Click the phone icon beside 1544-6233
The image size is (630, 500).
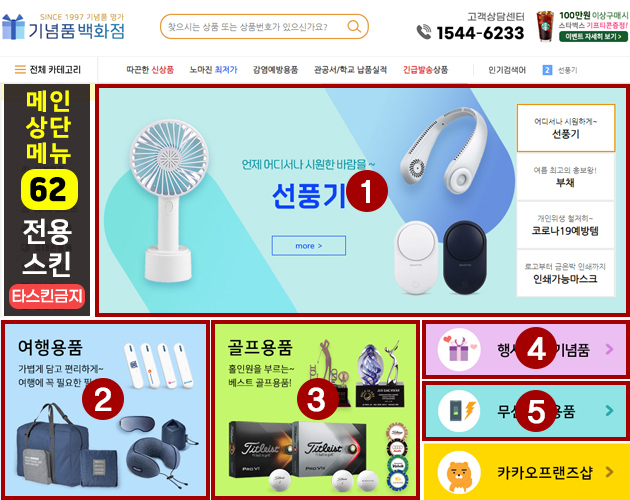(423, 32)
